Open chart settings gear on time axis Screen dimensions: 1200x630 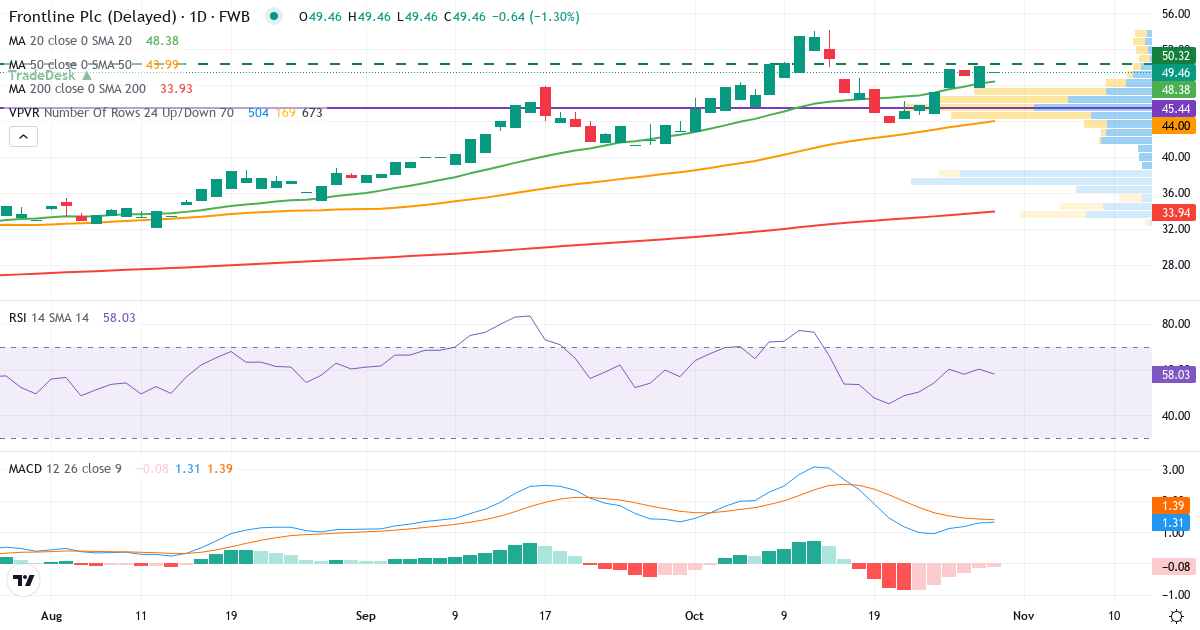[1177, 616]
